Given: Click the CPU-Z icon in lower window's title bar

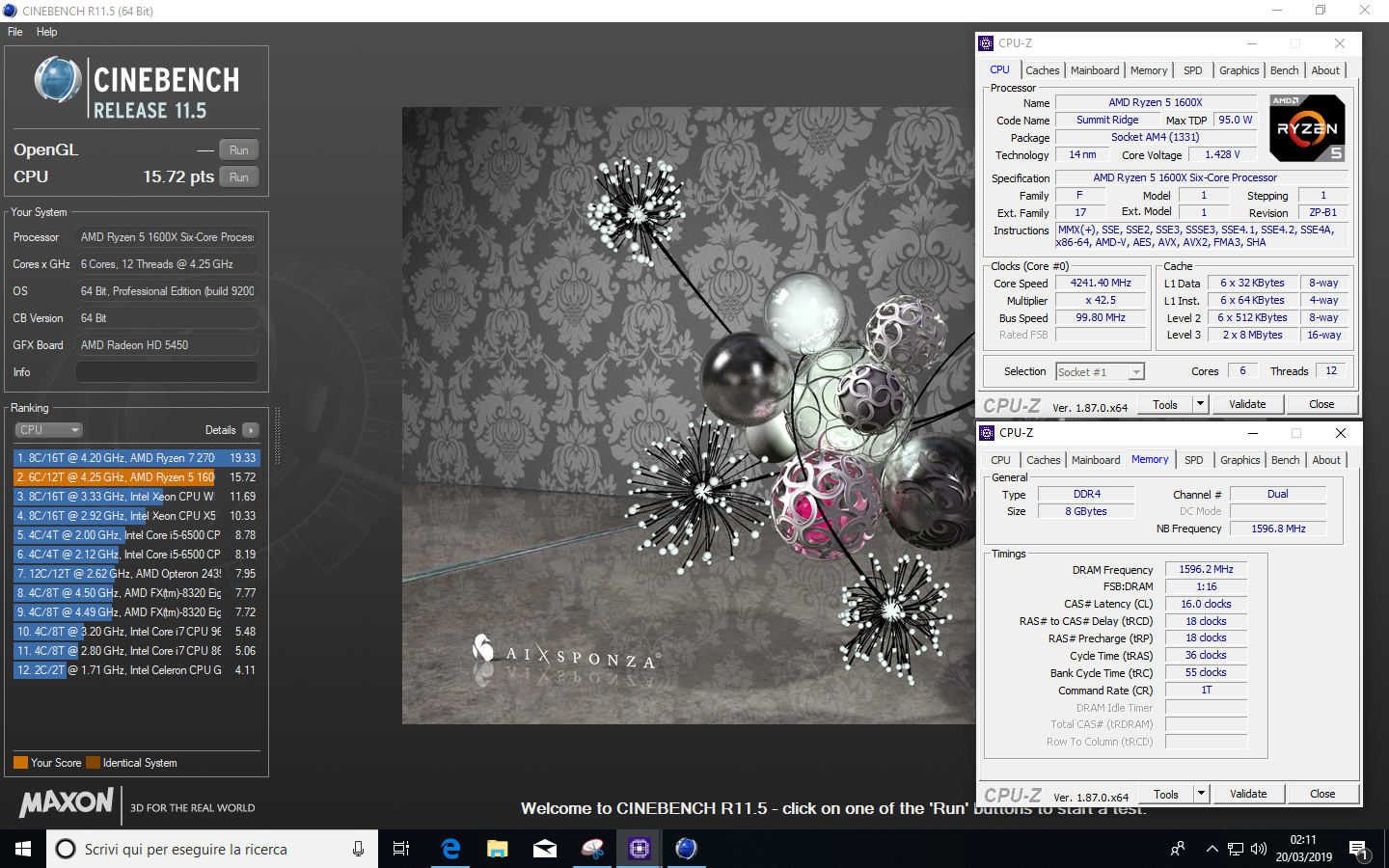Looking at the screenshot, I should coord(987,433).
